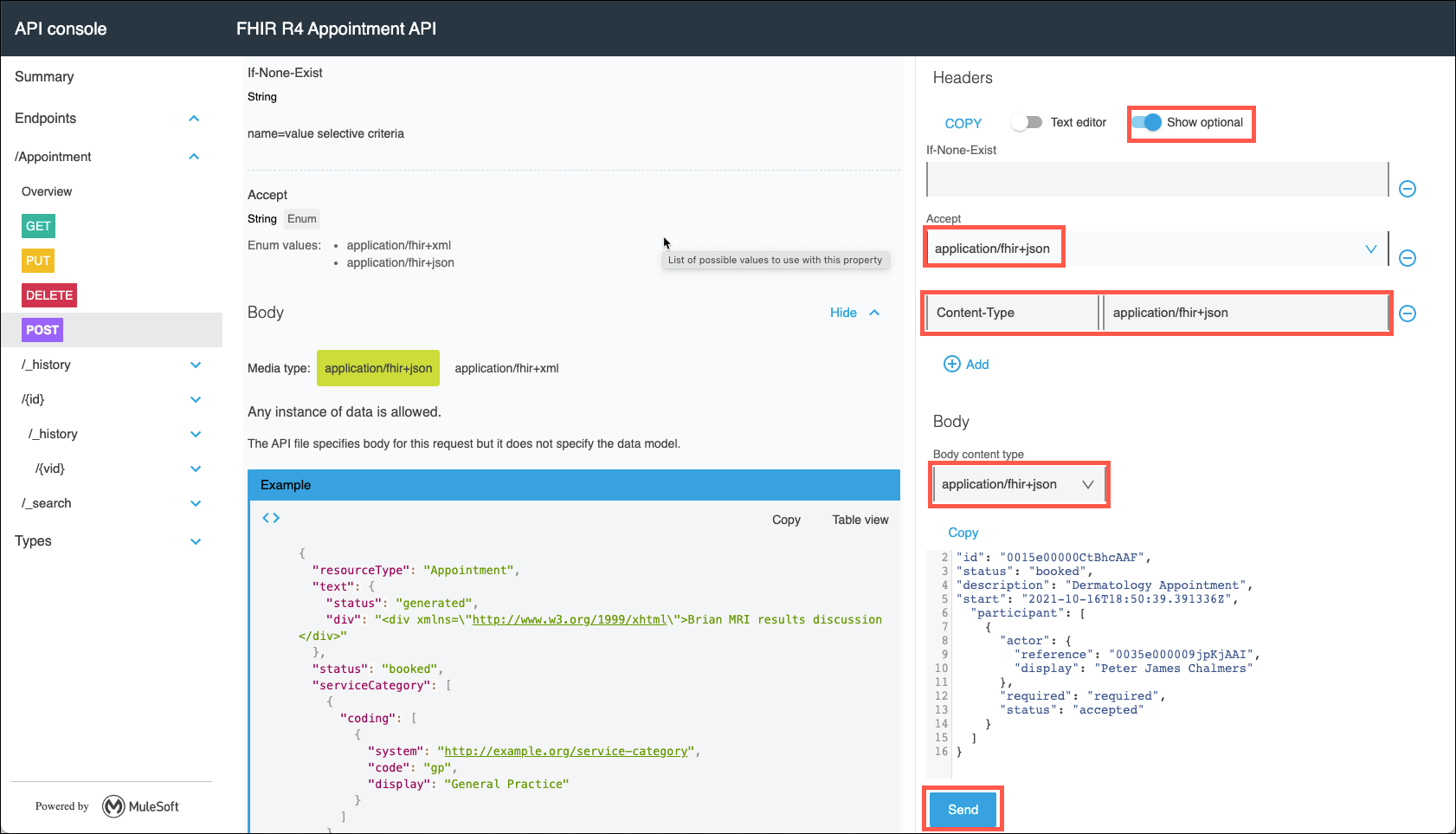Remove the Content-Type header with minus icon
The width and height of the screenshot is (1456, 834).
(1408, 314)
